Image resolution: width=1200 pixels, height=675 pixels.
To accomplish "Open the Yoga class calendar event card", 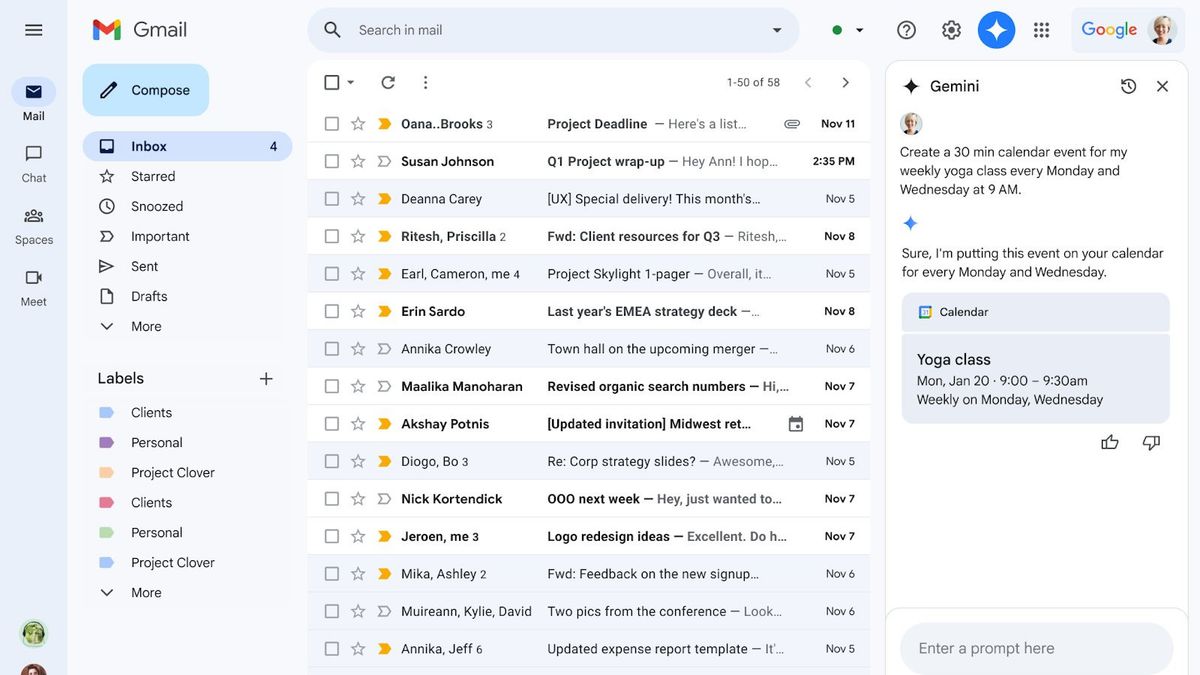I will [1035, 378].
